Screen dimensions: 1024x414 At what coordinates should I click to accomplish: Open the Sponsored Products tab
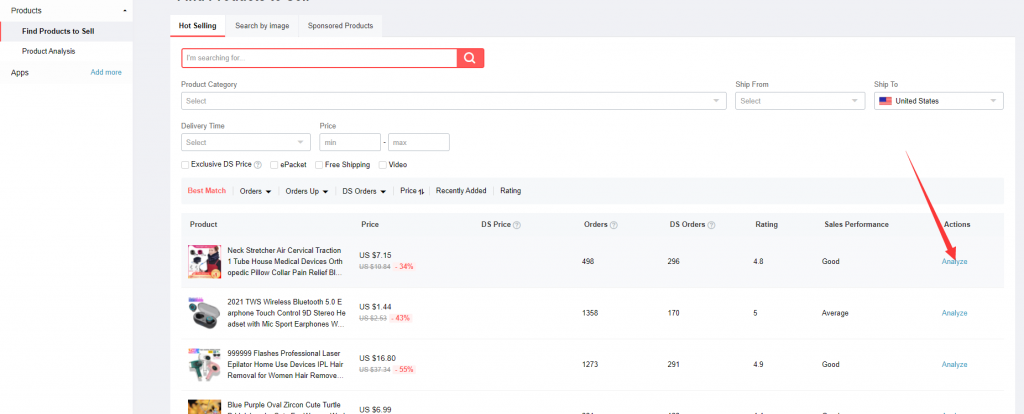point(340,25)
